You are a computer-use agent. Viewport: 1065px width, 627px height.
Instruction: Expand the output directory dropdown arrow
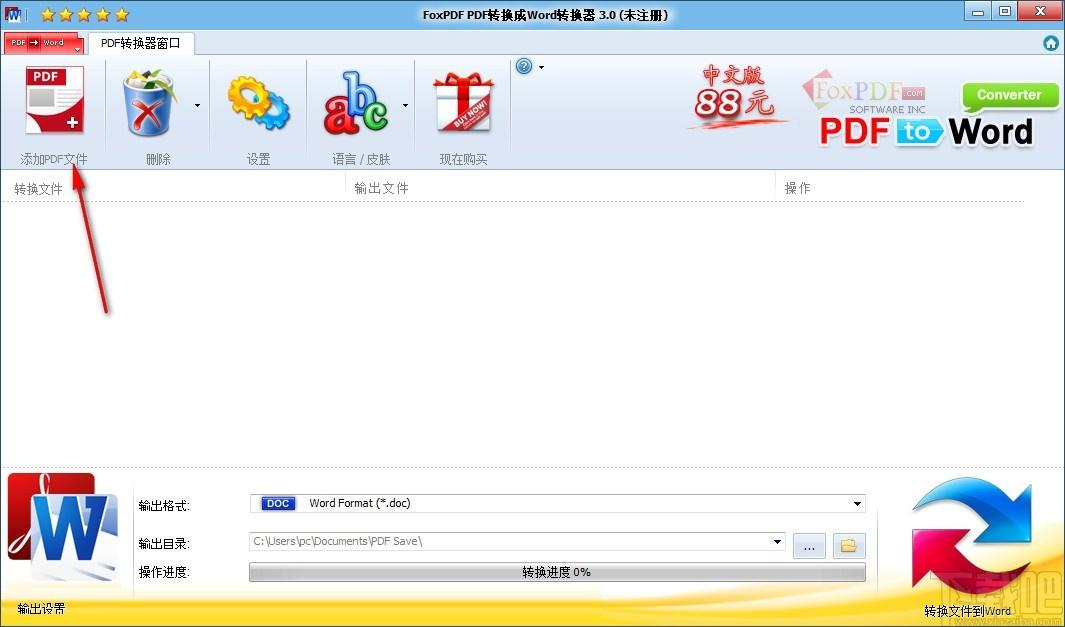tap(778, 541)
